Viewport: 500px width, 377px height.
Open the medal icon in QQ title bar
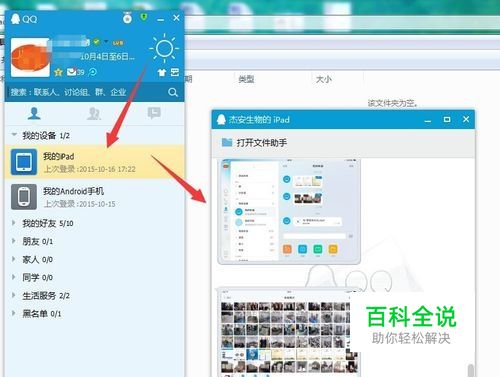[127, 18]
